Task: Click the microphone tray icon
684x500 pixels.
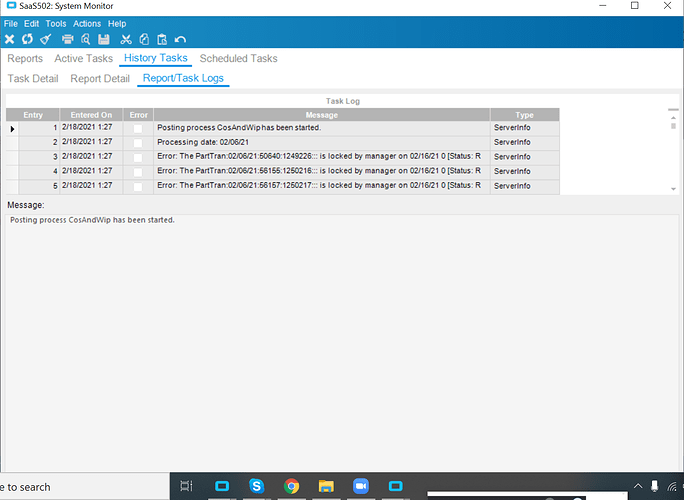Action: tap(654, 486)
